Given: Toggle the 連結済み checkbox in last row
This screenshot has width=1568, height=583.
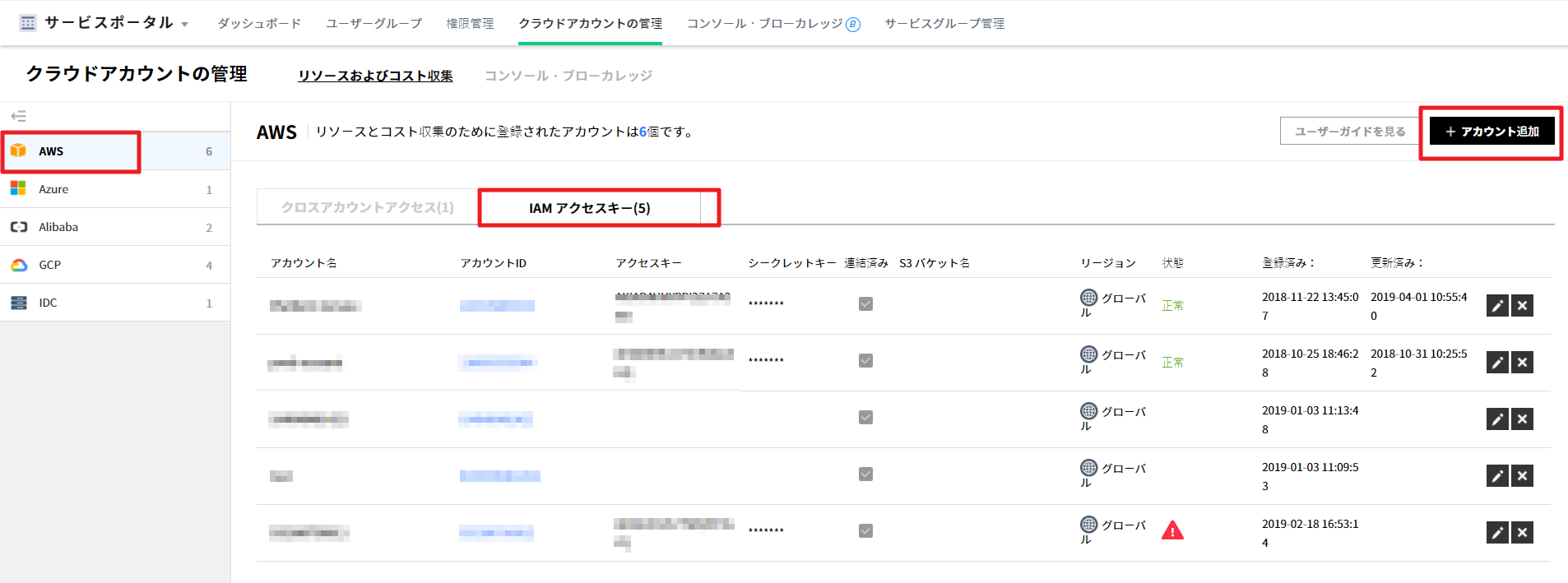Looking at the screenshot, I should point(865,531).
